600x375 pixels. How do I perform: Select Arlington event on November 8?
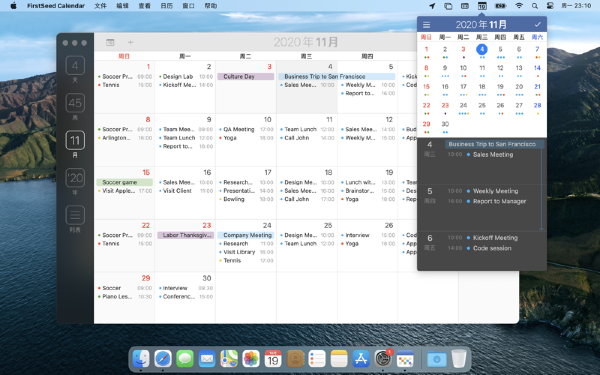[125, 138]
